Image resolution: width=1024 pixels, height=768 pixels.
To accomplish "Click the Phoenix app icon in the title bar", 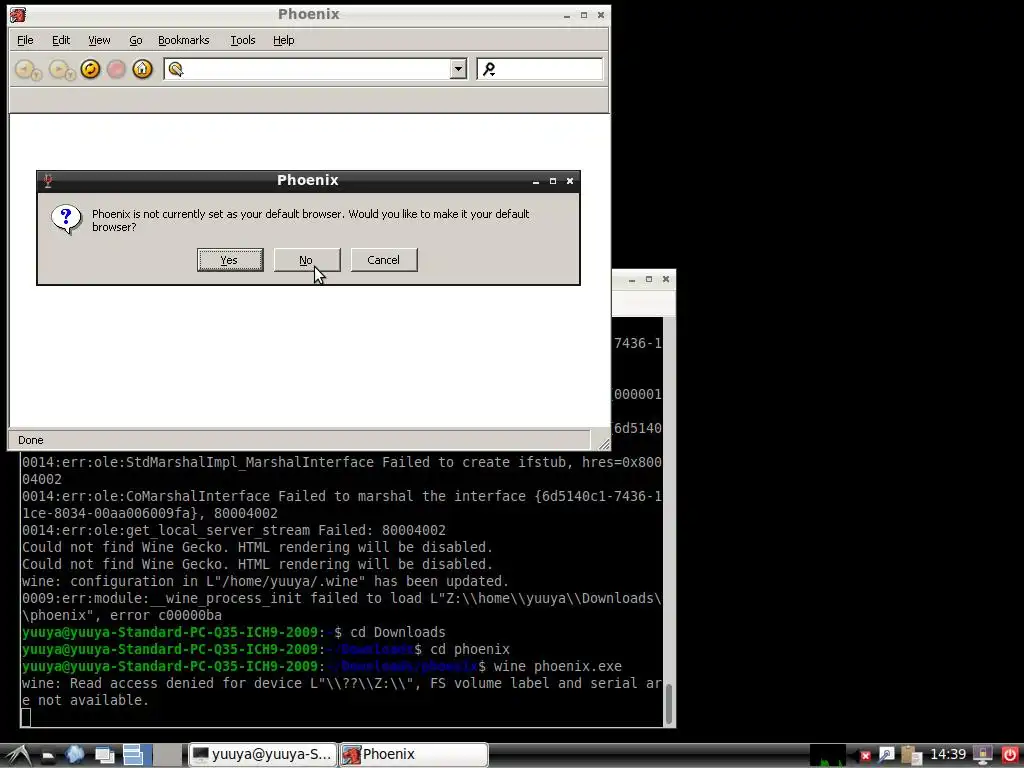I will point(18,14).
